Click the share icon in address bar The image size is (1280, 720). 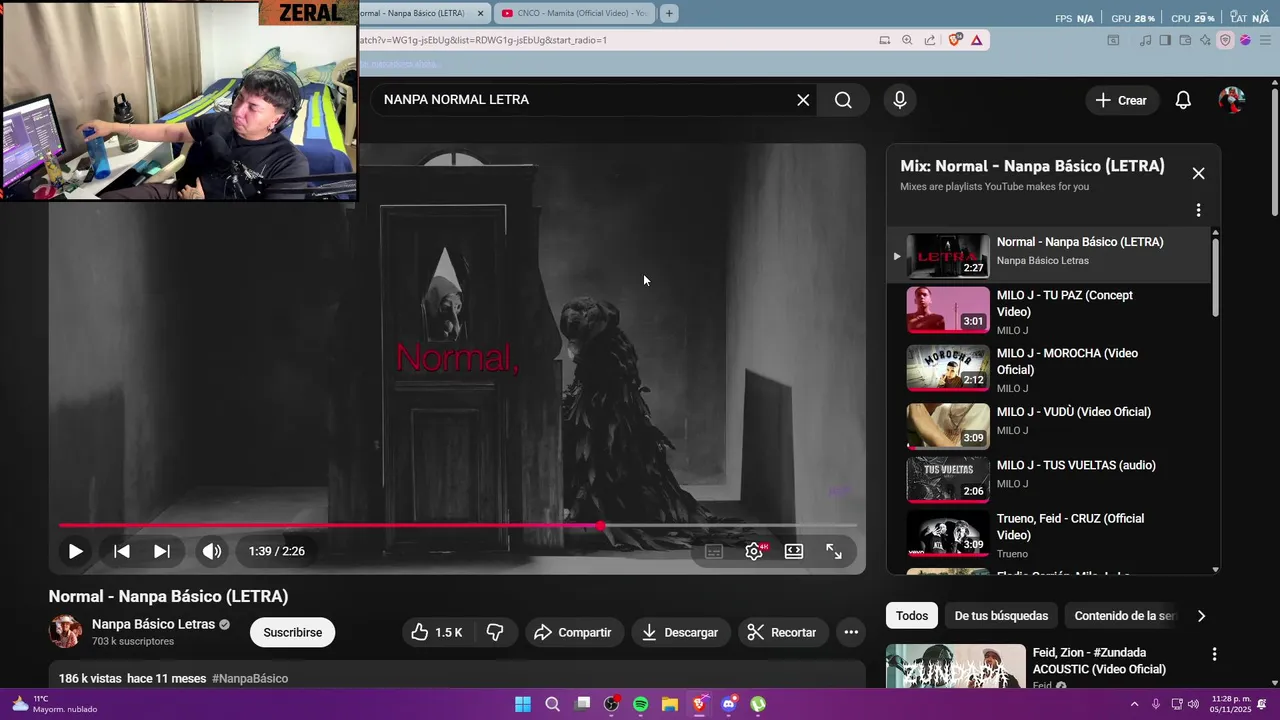tap(930, 40)
